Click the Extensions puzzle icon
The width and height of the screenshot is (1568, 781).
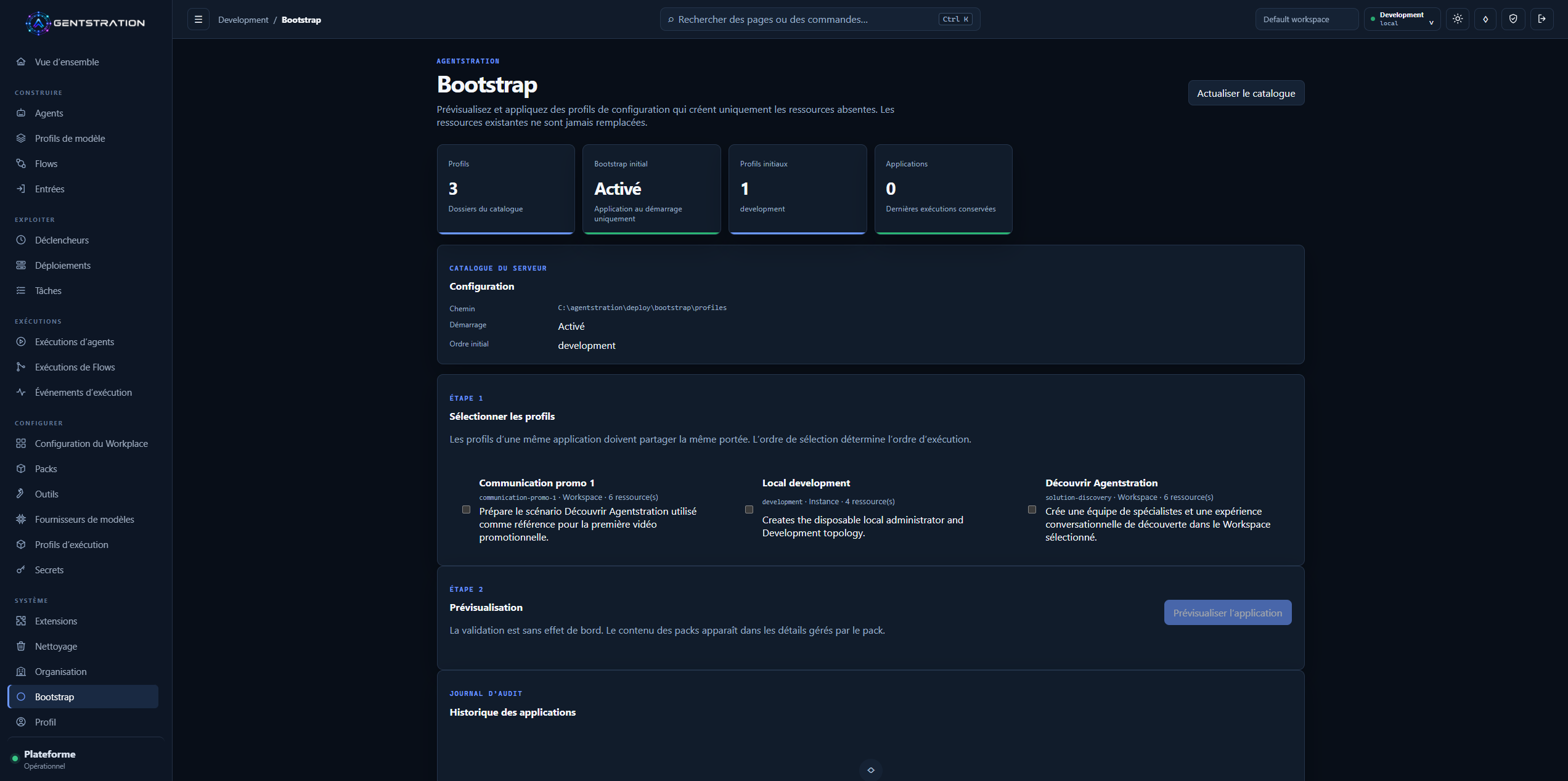[21, 621]
